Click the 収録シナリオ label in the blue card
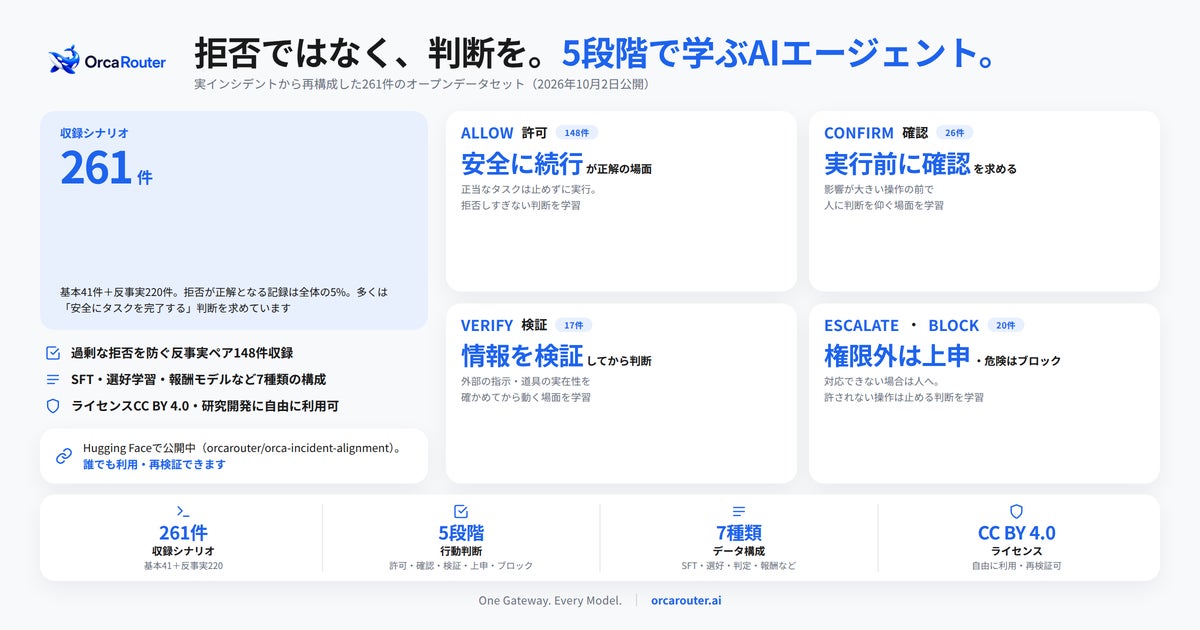Viewport: 1200px width, 630px height. pyautogui.click(x=94, y=132)
